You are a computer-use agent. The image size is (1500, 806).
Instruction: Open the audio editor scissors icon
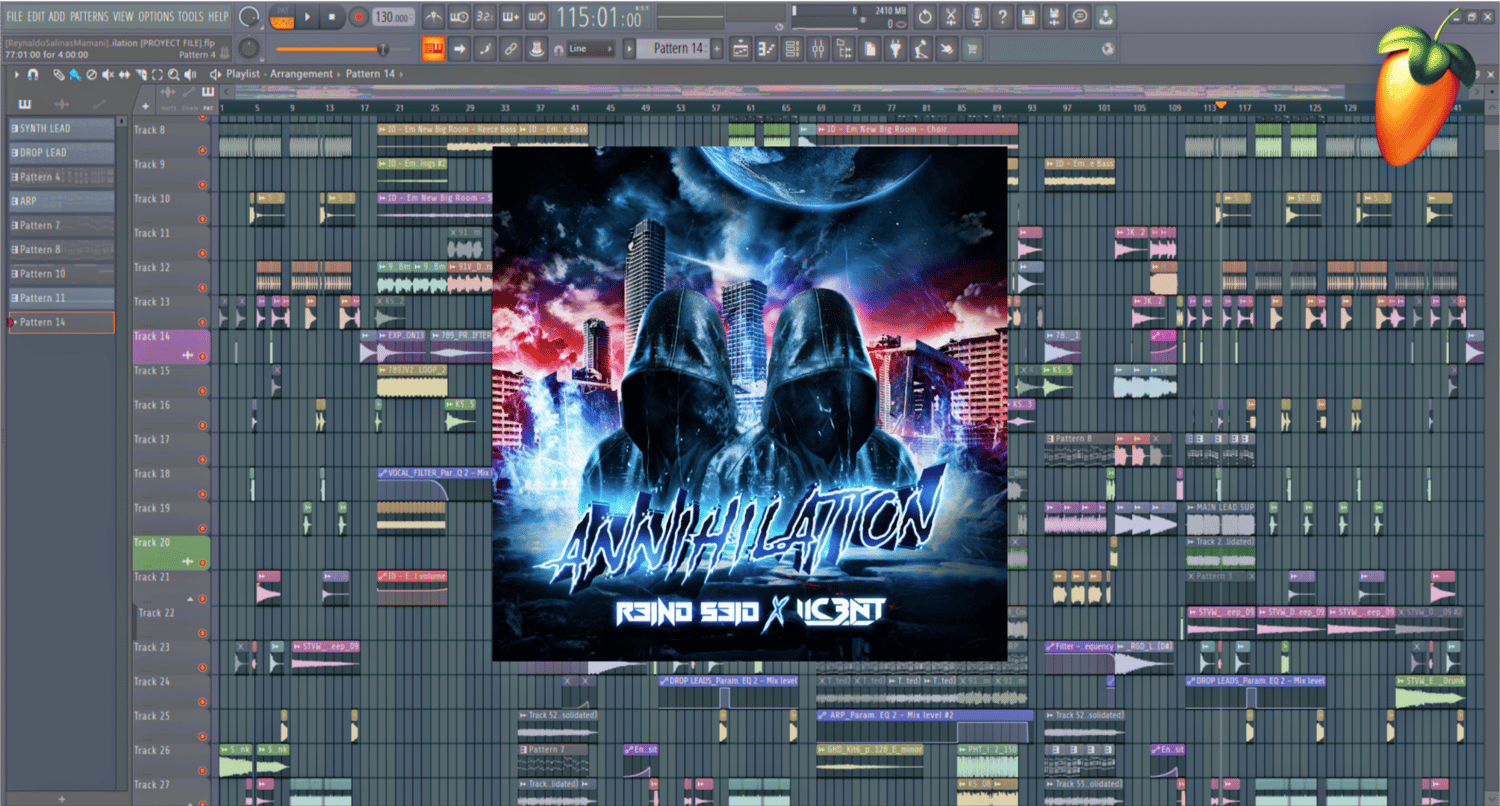click(x=951, y=17)
